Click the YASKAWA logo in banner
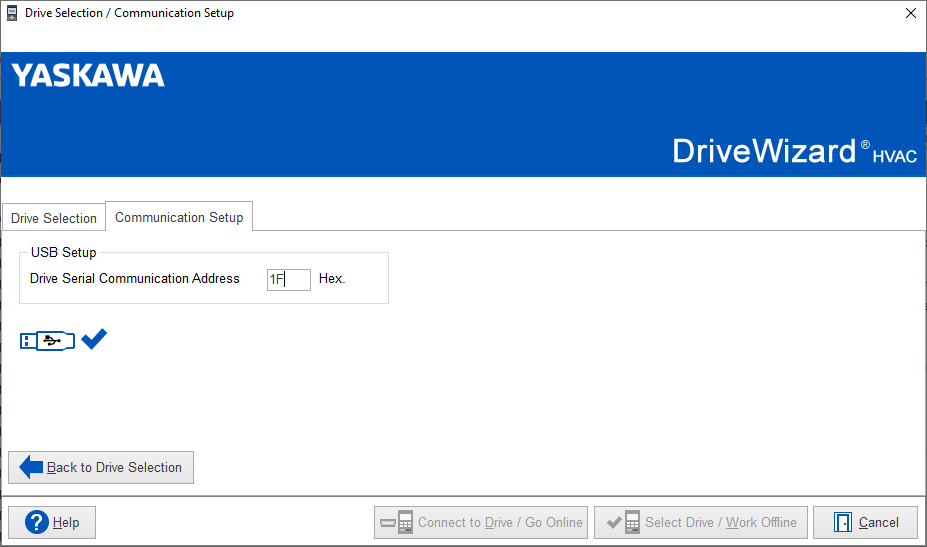Screen dimensions: 927x547 tap(88, 76)
